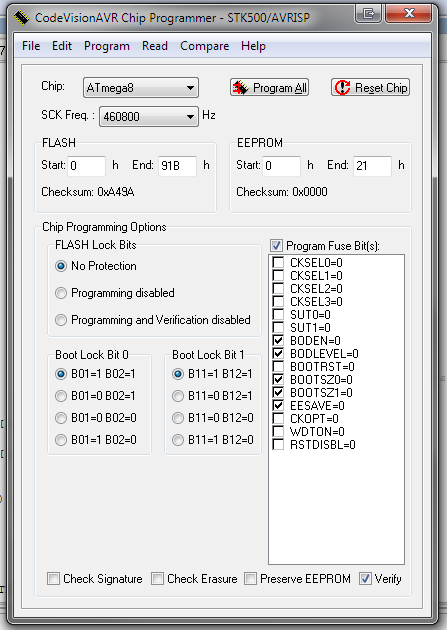Screen dimensions: 447x630
Task: Click the FLASH End address field
Action: tap(177, 166)
